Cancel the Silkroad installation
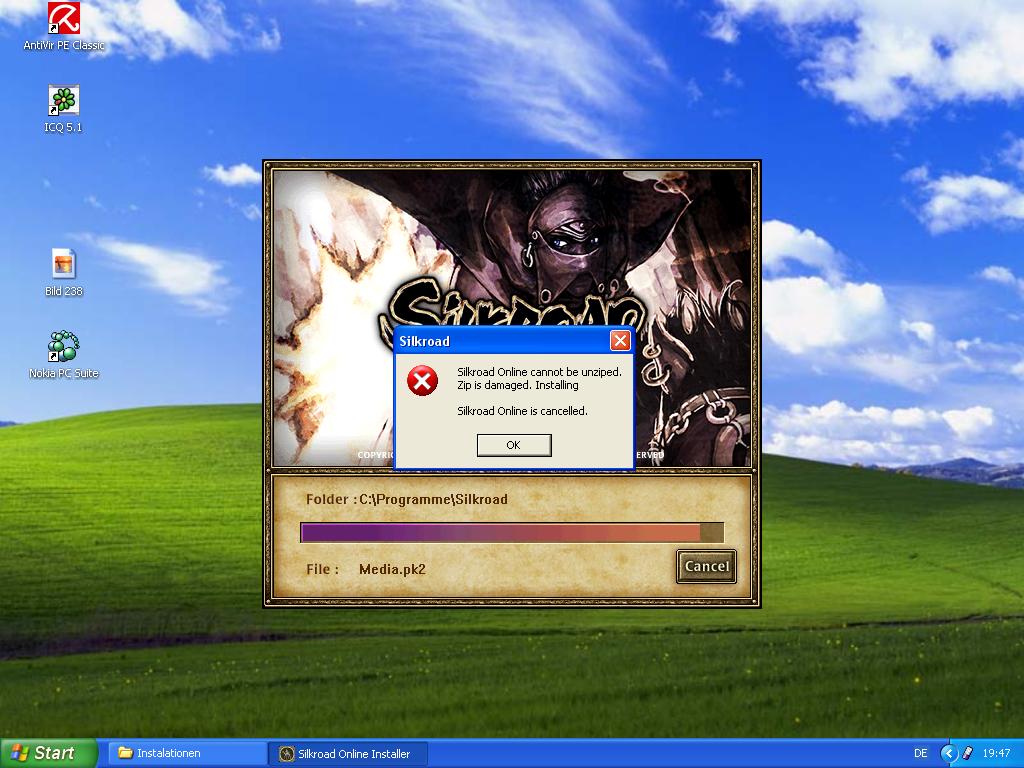 [706, 566]
